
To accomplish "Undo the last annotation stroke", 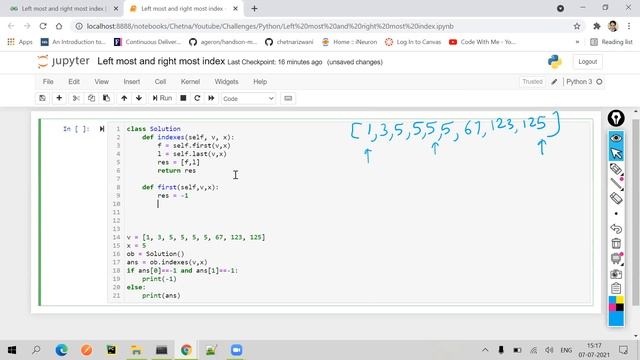I will point(616,229).
